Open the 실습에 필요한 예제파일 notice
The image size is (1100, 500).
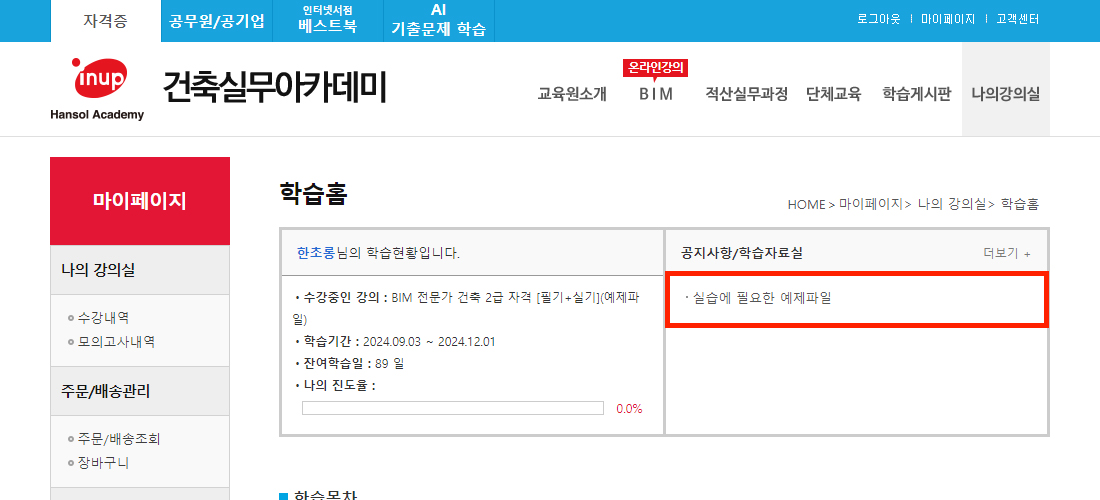coord(762,298)
